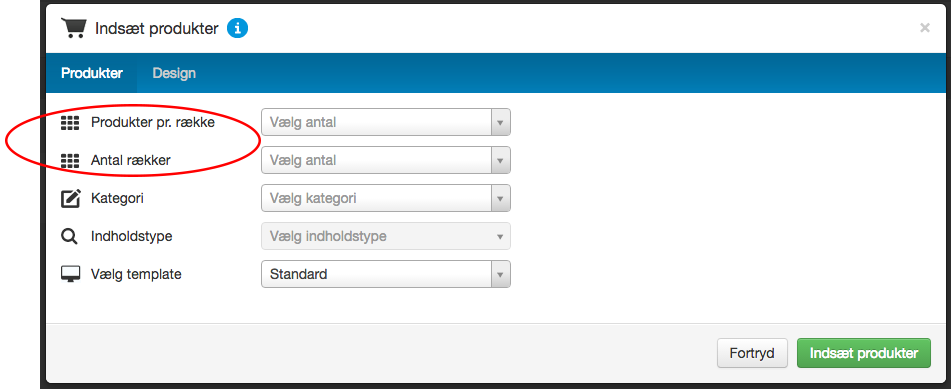Click the green Indsæt produkter button
951x389 pixels.
pyautogui.click(x=864, y=353)
